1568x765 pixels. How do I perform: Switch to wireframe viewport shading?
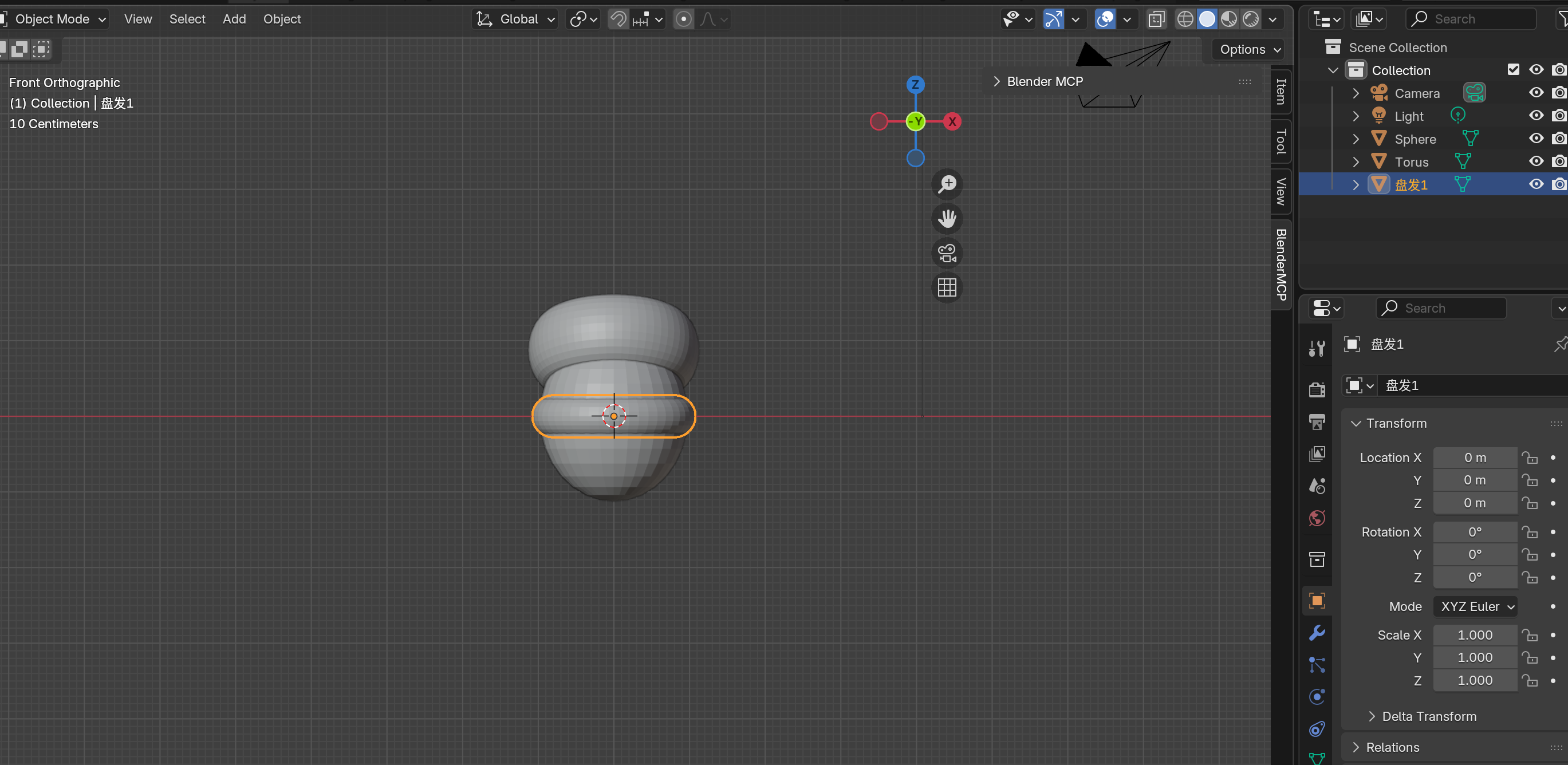1184,19
